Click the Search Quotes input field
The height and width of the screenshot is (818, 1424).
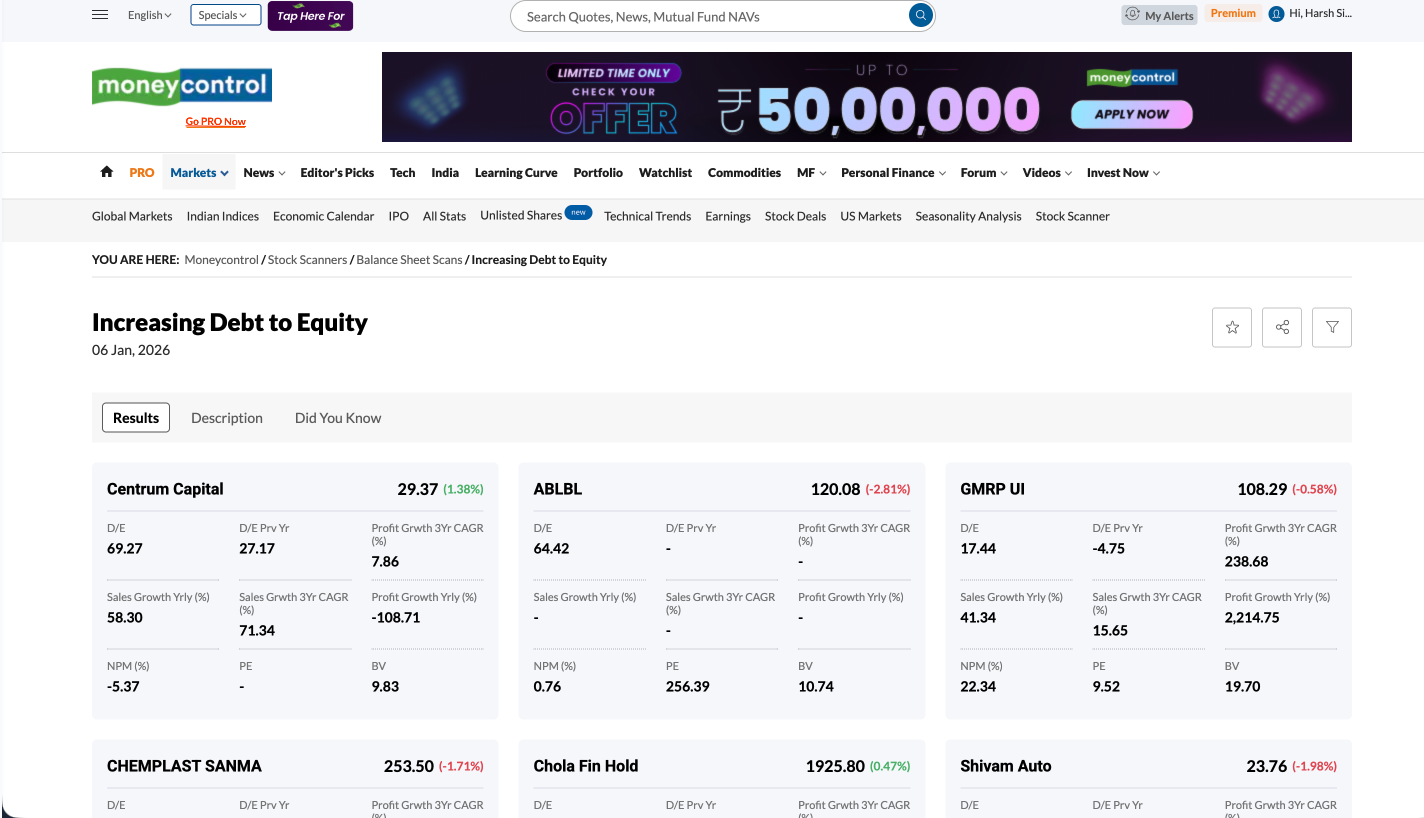click(x=710, y=16)
